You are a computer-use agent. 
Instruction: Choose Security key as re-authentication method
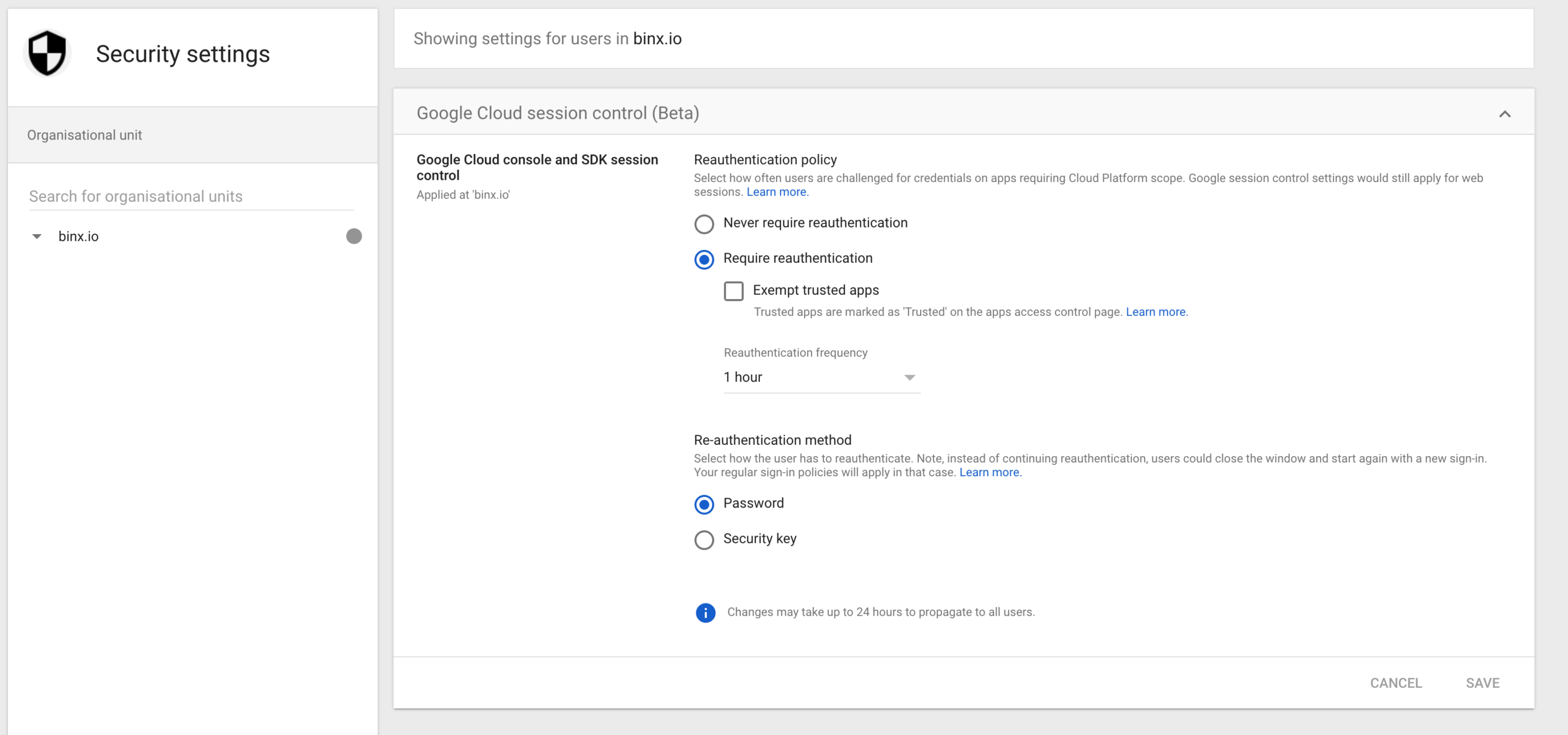704,539
